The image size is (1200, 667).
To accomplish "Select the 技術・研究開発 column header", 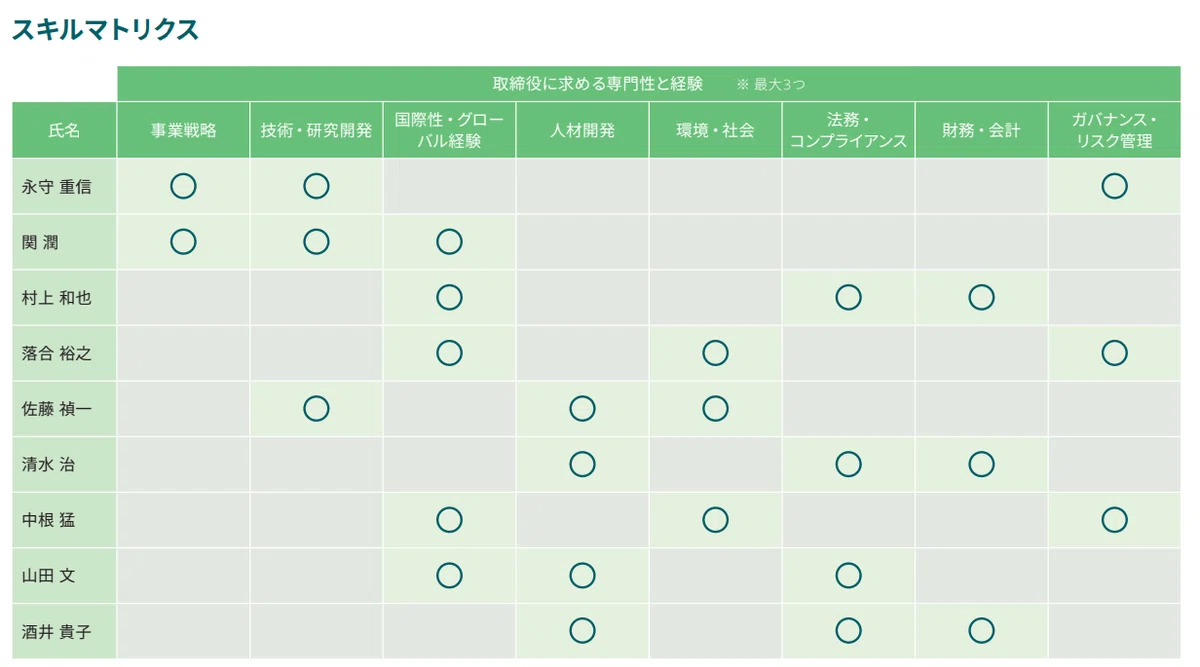I will point(316,130).
